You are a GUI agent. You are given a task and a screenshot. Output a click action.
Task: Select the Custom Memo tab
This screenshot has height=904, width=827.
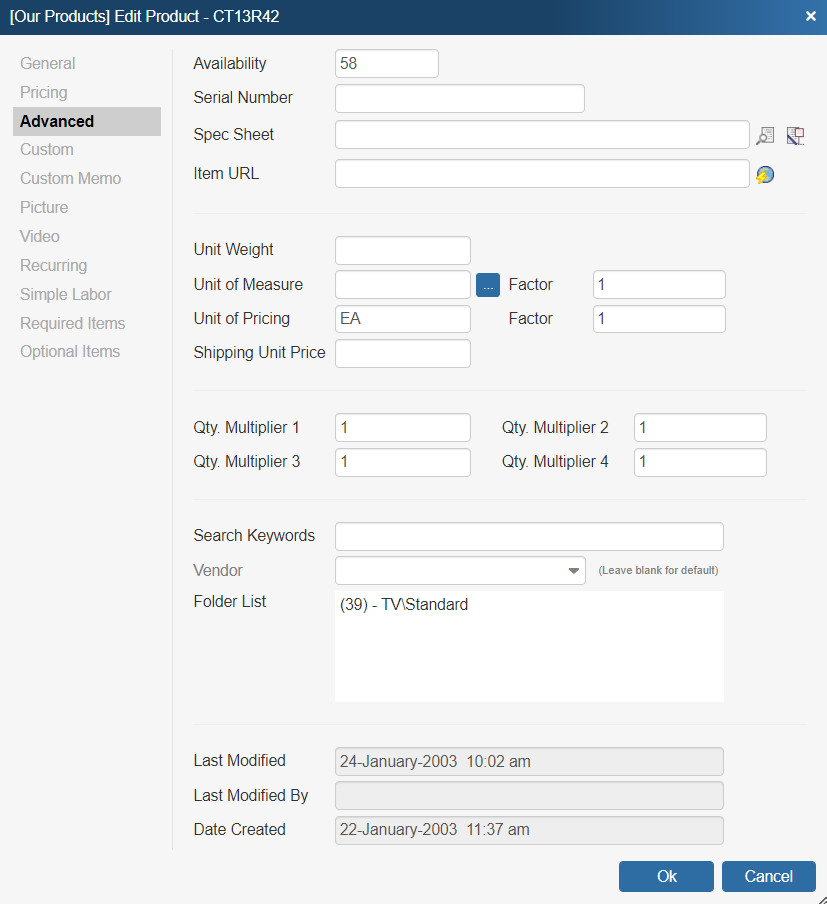[x=70, y=178]
